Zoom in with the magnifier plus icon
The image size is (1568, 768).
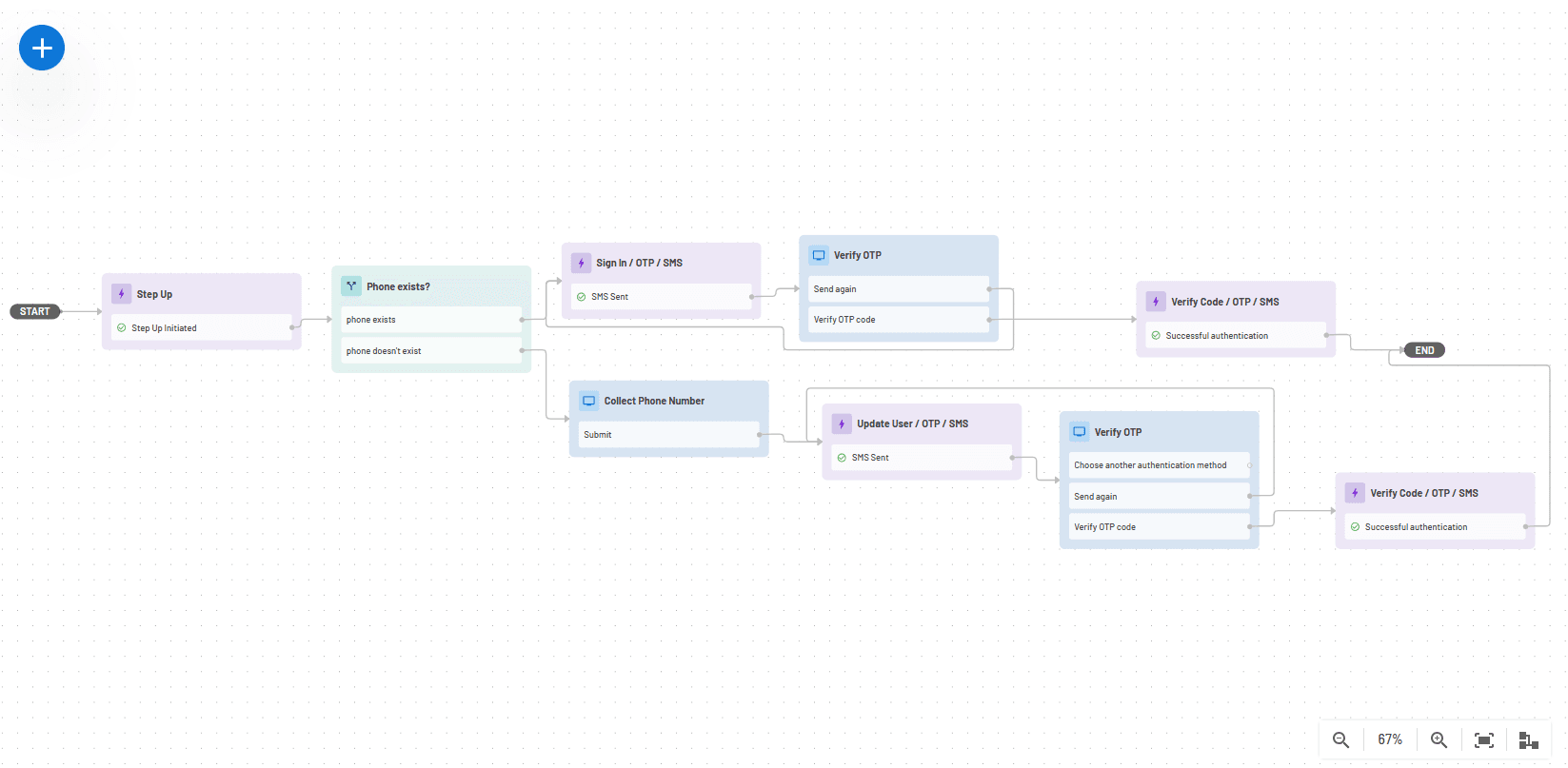click(1439, 739)
